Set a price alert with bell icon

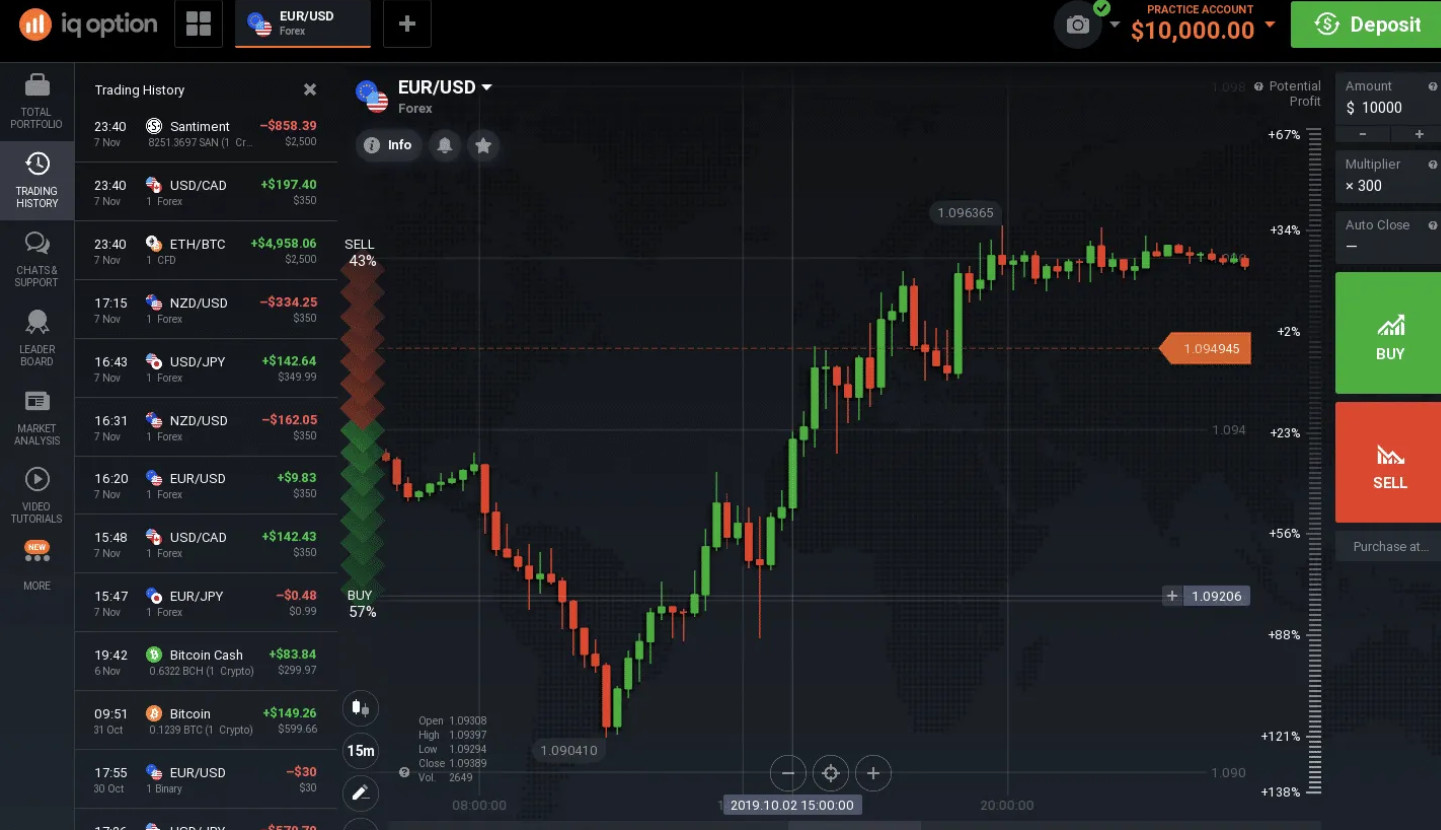(x=445, y=145)
